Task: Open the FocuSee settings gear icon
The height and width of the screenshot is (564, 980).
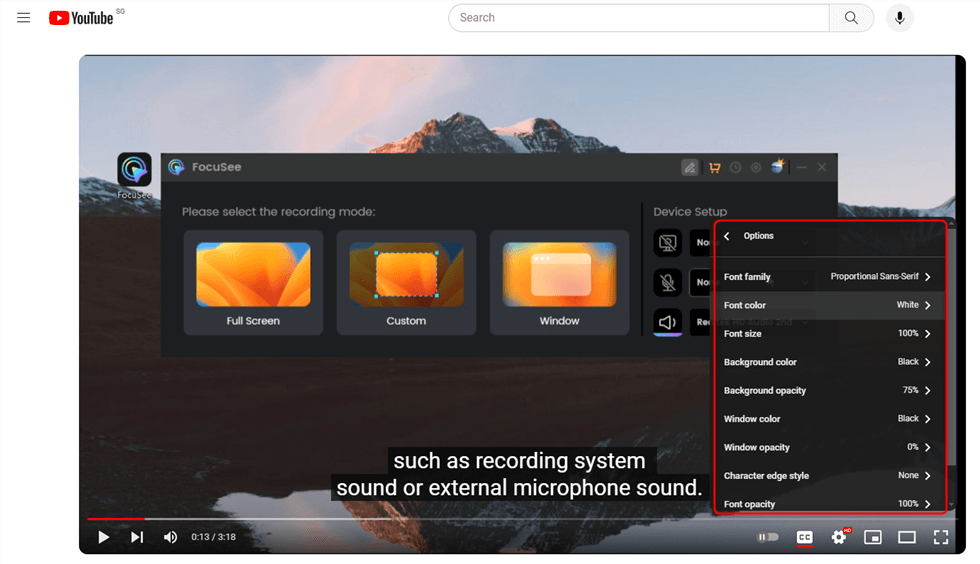Action: pyautogui.click(x=756, y=168)
